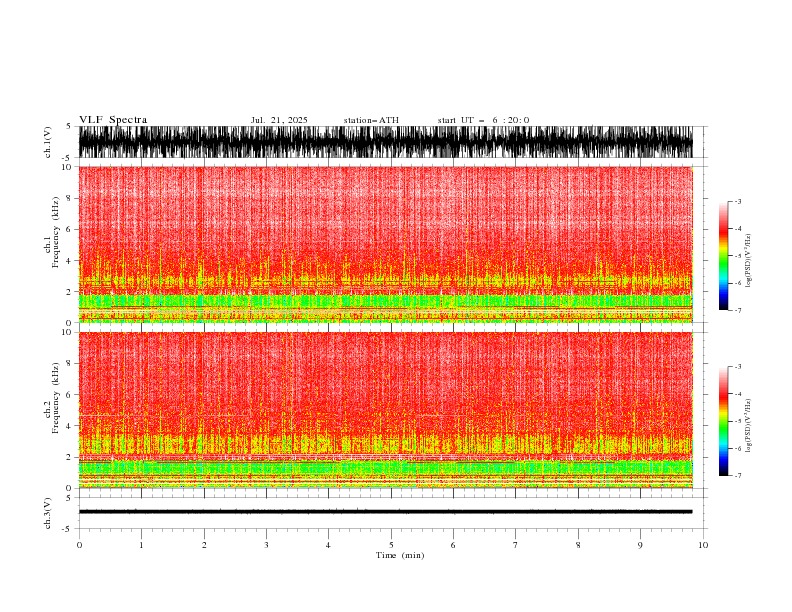This screenshot has width=792, height=612.
Task: Click time axis tick label "8"
Action: click(x=578, y=545)
